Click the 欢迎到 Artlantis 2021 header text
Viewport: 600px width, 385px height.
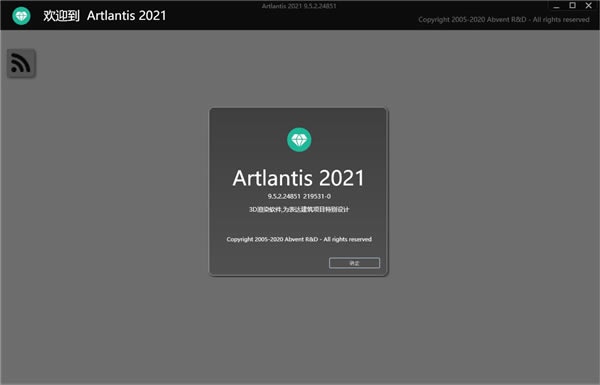tap(105, 16)
